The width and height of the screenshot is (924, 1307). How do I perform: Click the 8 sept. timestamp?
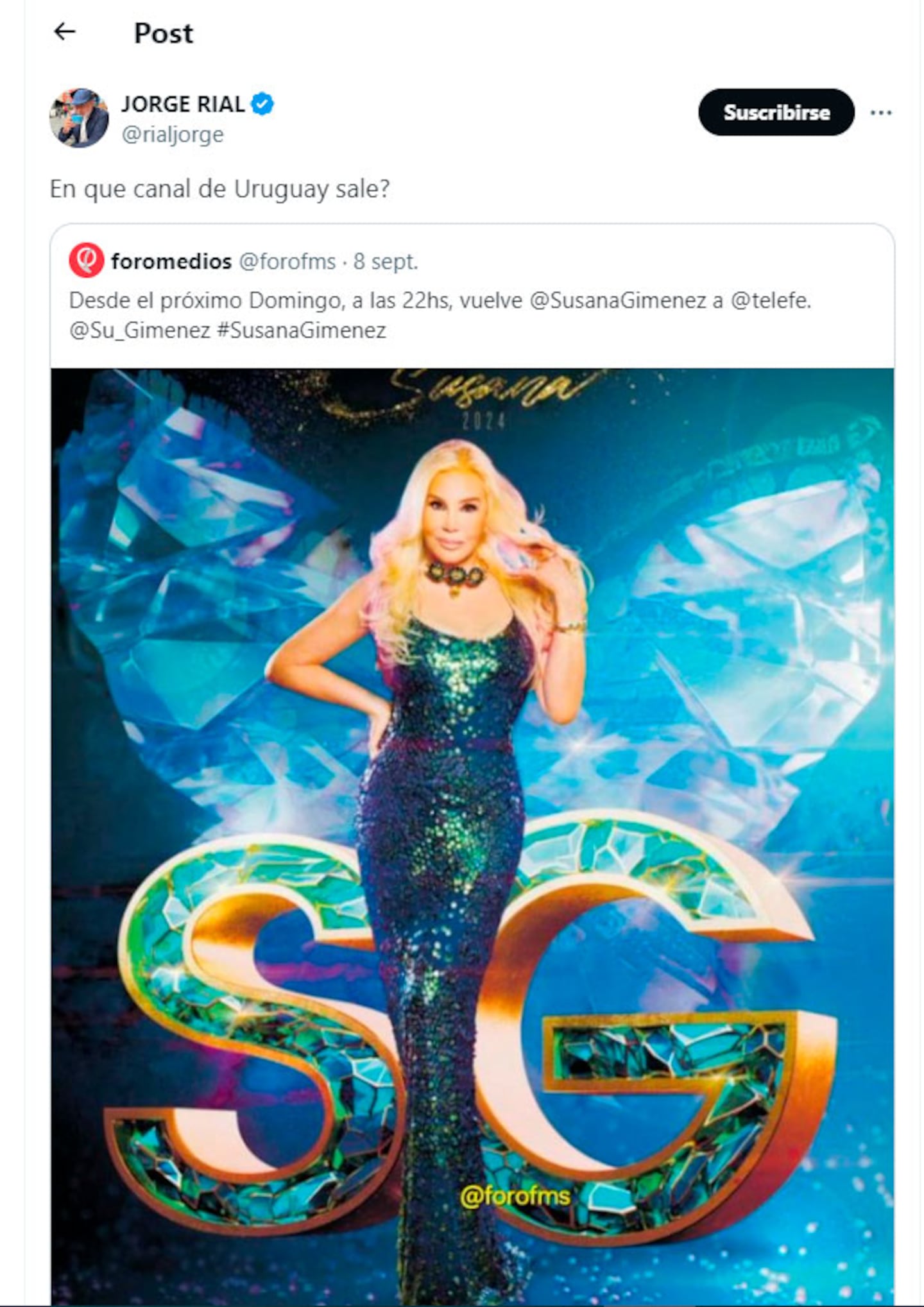386,261
